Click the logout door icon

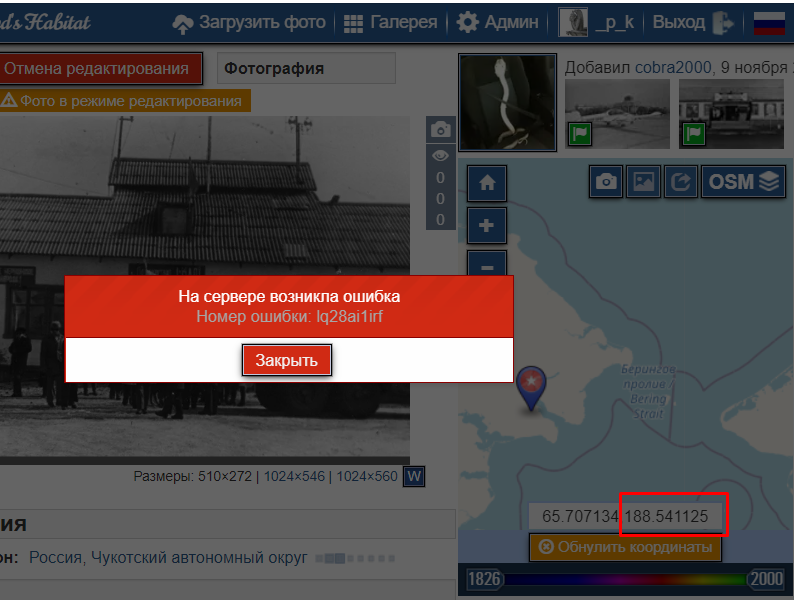pos(723,23)
